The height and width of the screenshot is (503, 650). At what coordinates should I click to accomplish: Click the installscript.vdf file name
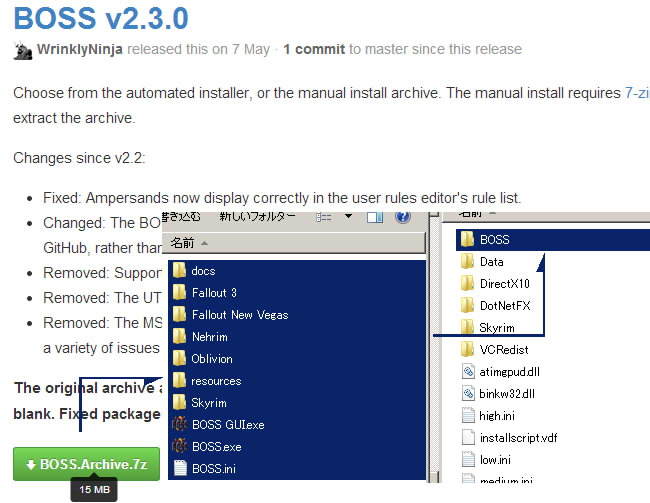[x=518, y=437]
